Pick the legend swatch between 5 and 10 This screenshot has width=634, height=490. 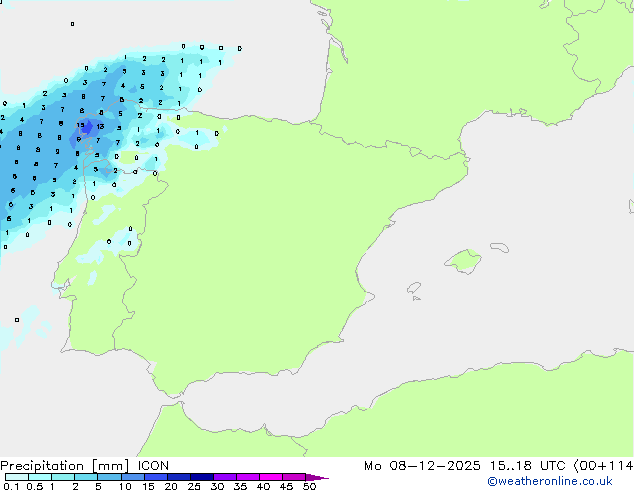[x=109, y=477]
